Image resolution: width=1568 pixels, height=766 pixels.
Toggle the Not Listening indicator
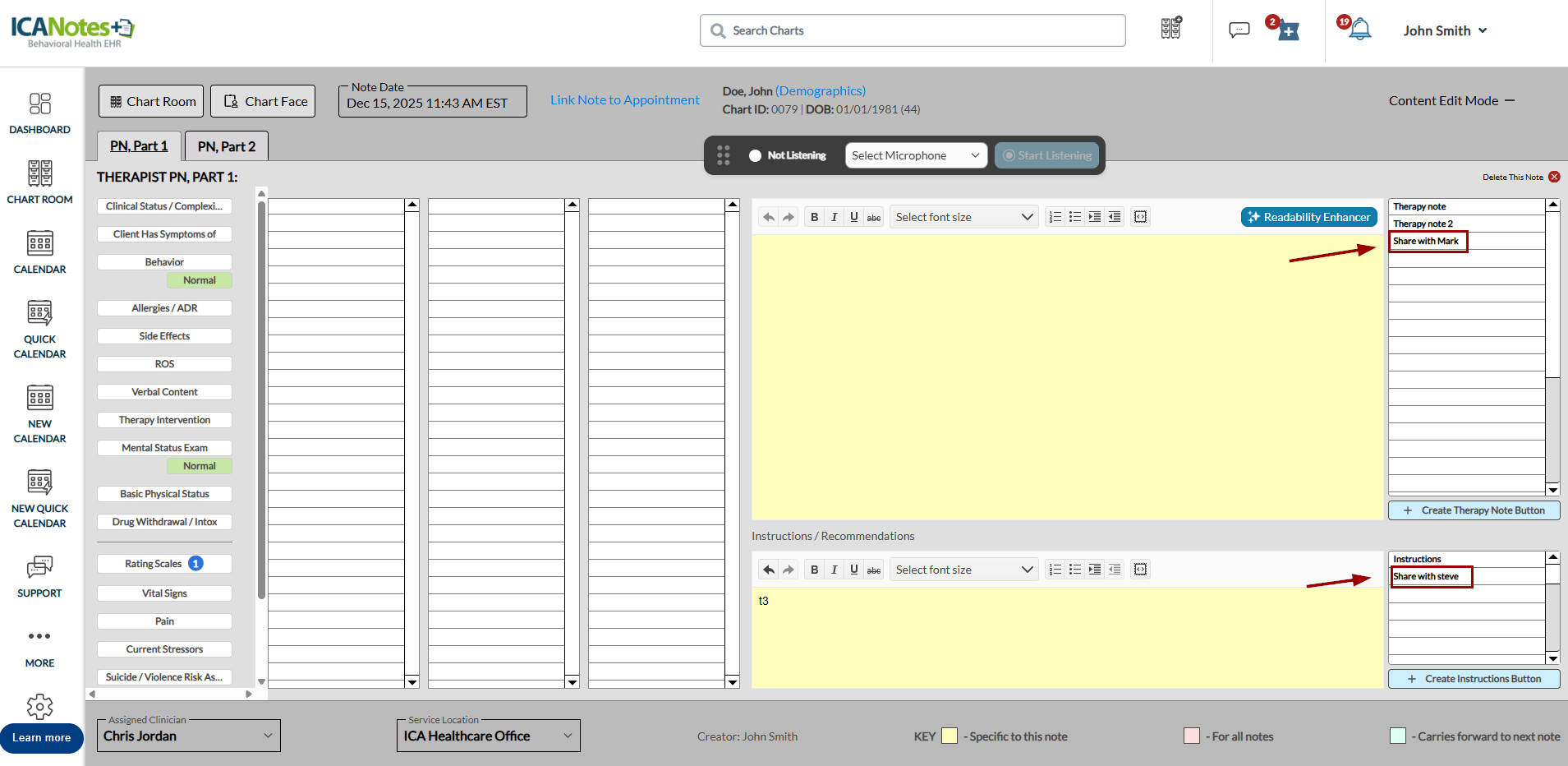click(755, 155)
